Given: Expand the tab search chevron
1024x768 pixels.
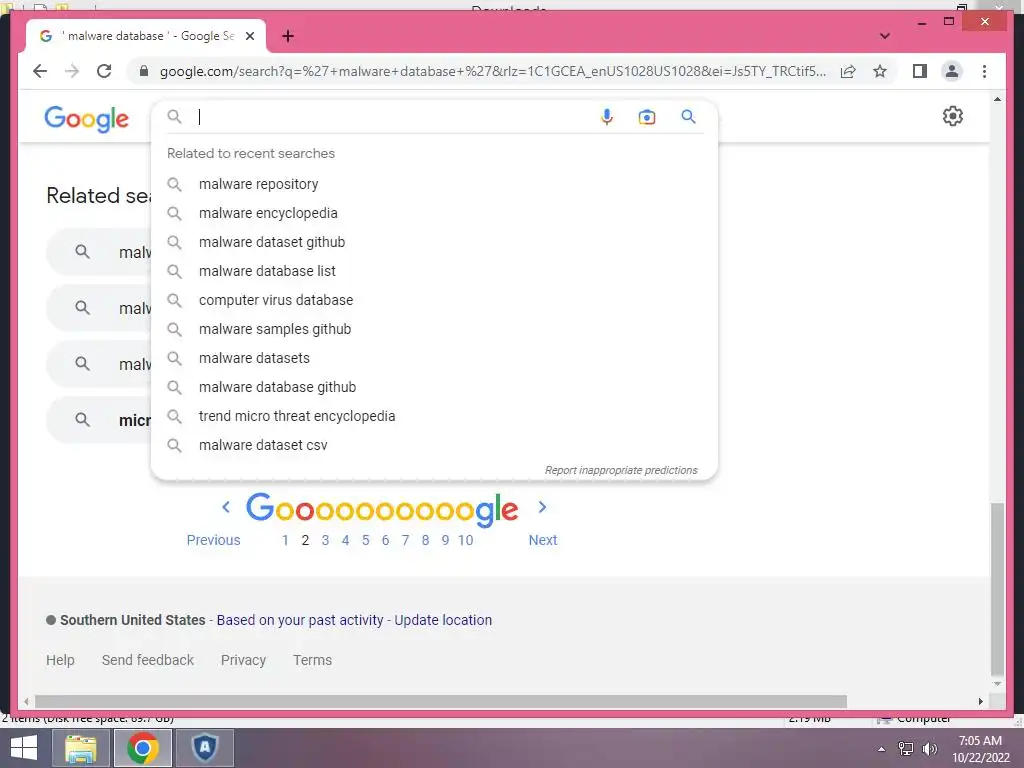Looking at the screenshot, I should click(884, 36).
